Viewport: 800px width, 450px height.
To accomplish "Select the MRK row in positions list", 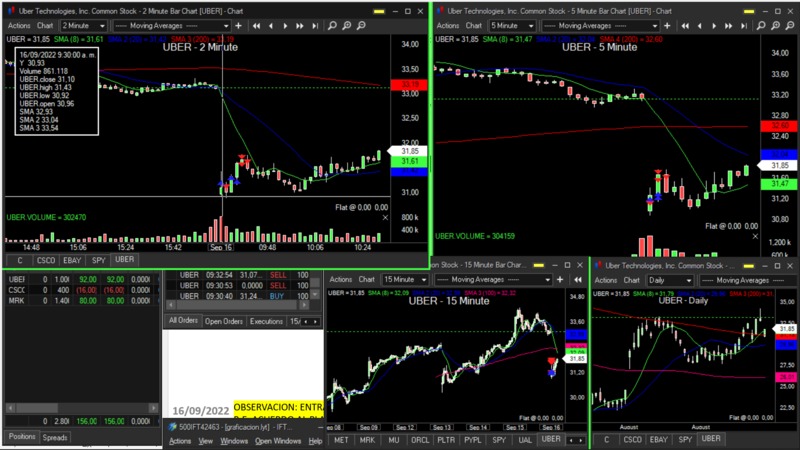I will pyautogui.click(x=18, y=300).
